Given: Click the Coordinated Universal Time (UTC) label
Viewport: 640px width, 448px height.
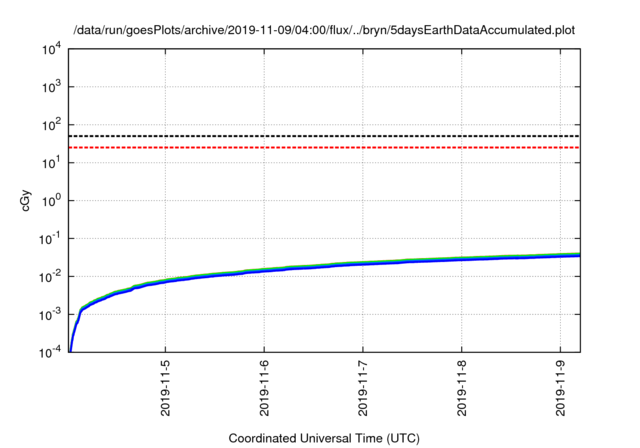Looking at the screenshot, I should pyautogui.click(x=324, y=439).
